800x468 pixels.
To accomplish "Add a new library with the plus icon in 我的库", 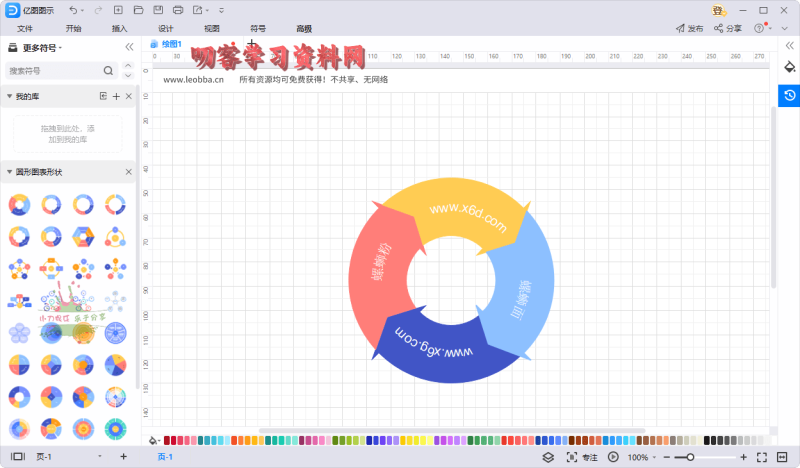I will (x=116, y=96).
